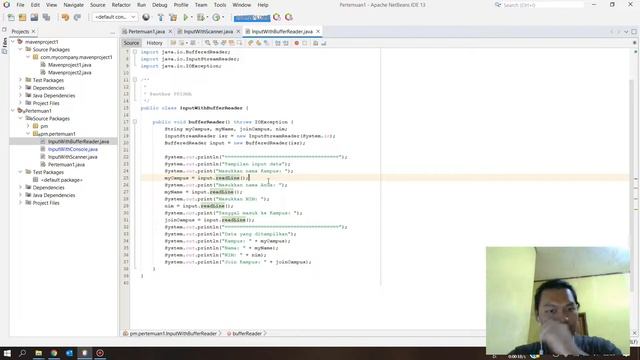Collapse com.mycompany.mavenproject1 package node

28,57
